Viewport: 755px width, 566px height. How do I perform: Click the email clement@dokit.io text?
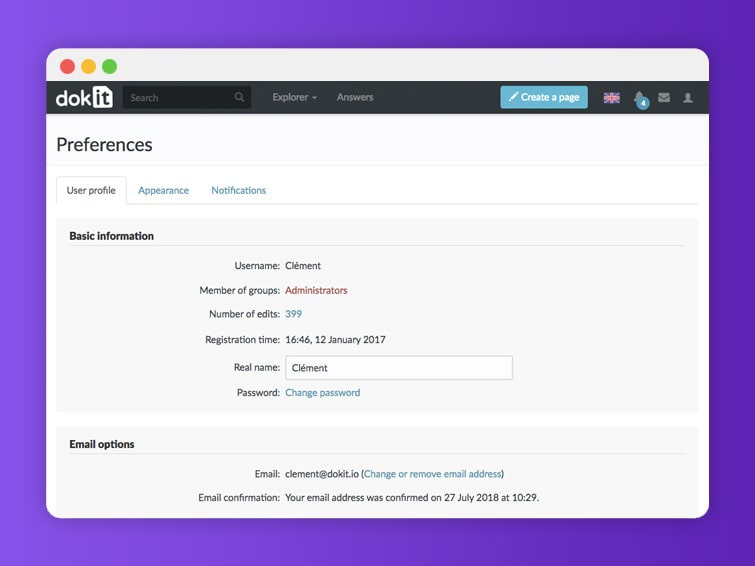(x=322, y=474)
